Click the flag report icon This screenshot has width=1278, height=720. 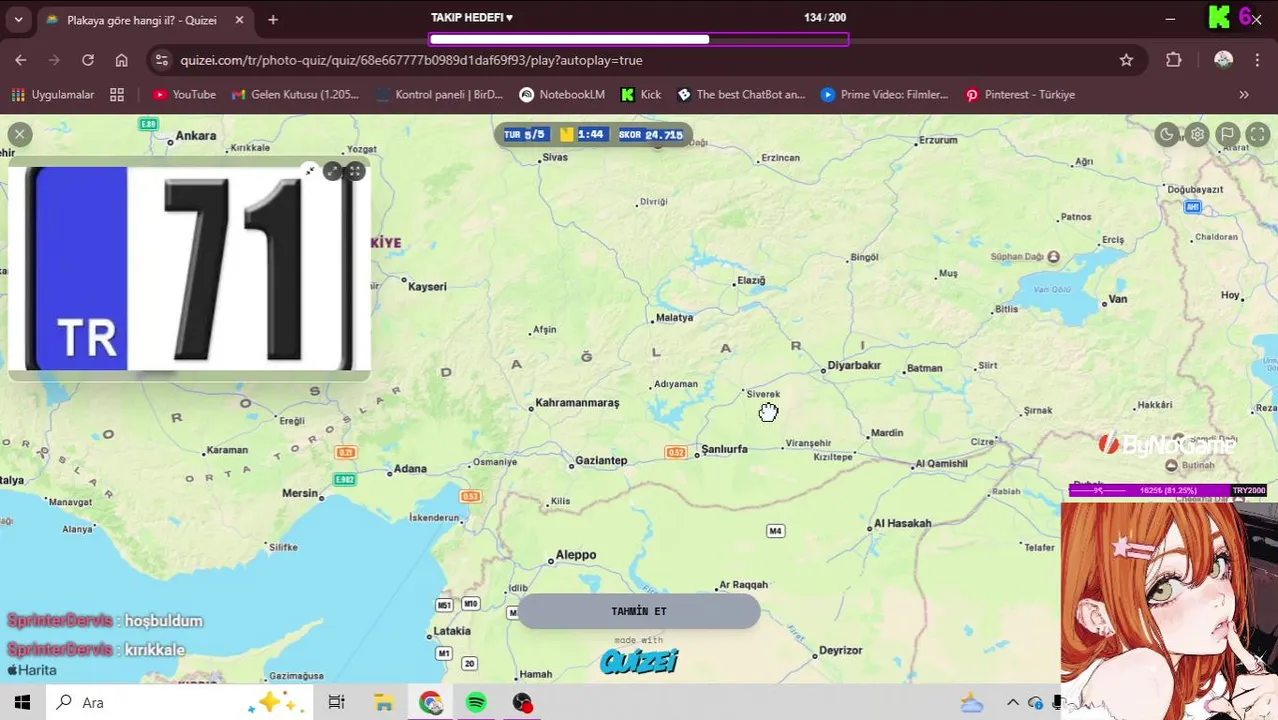(x=1228, y=134)
